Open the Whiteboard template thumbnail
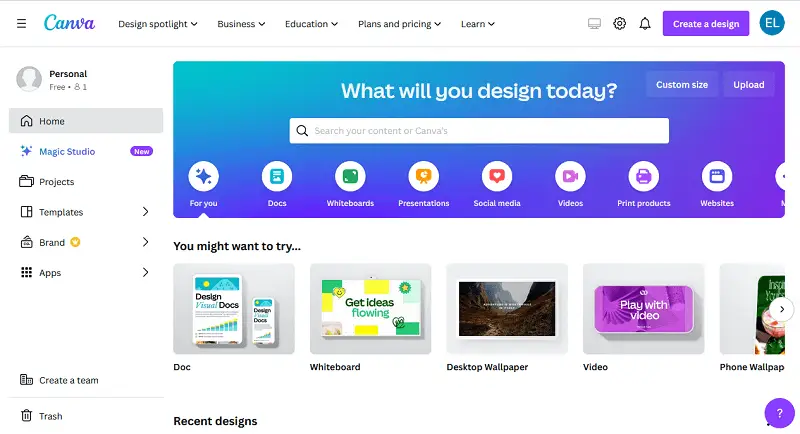Viewport: 800px width, 434px height. 370,309
